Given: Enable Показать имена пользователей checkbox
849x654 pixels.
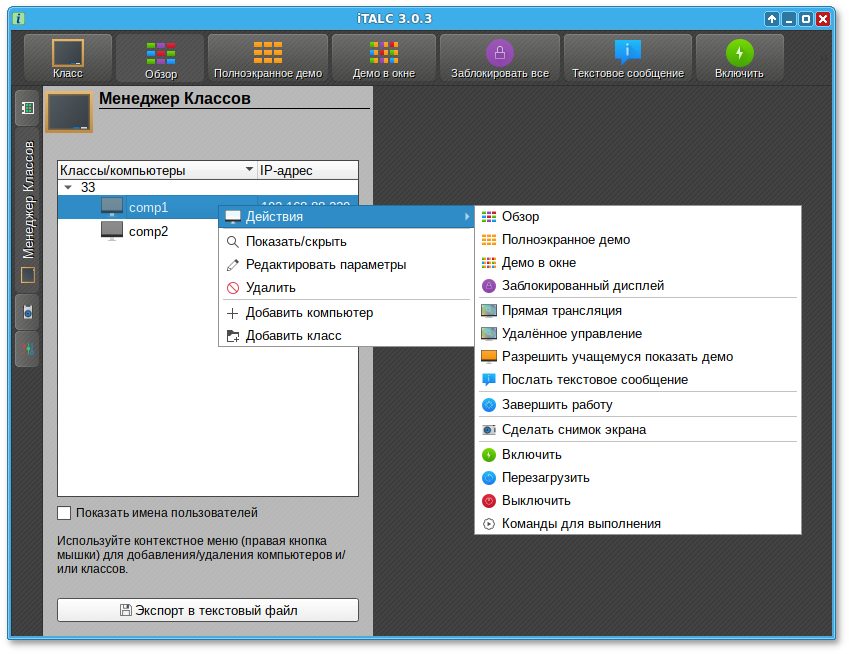Looking at the screenshot, I should click(64, 513).
